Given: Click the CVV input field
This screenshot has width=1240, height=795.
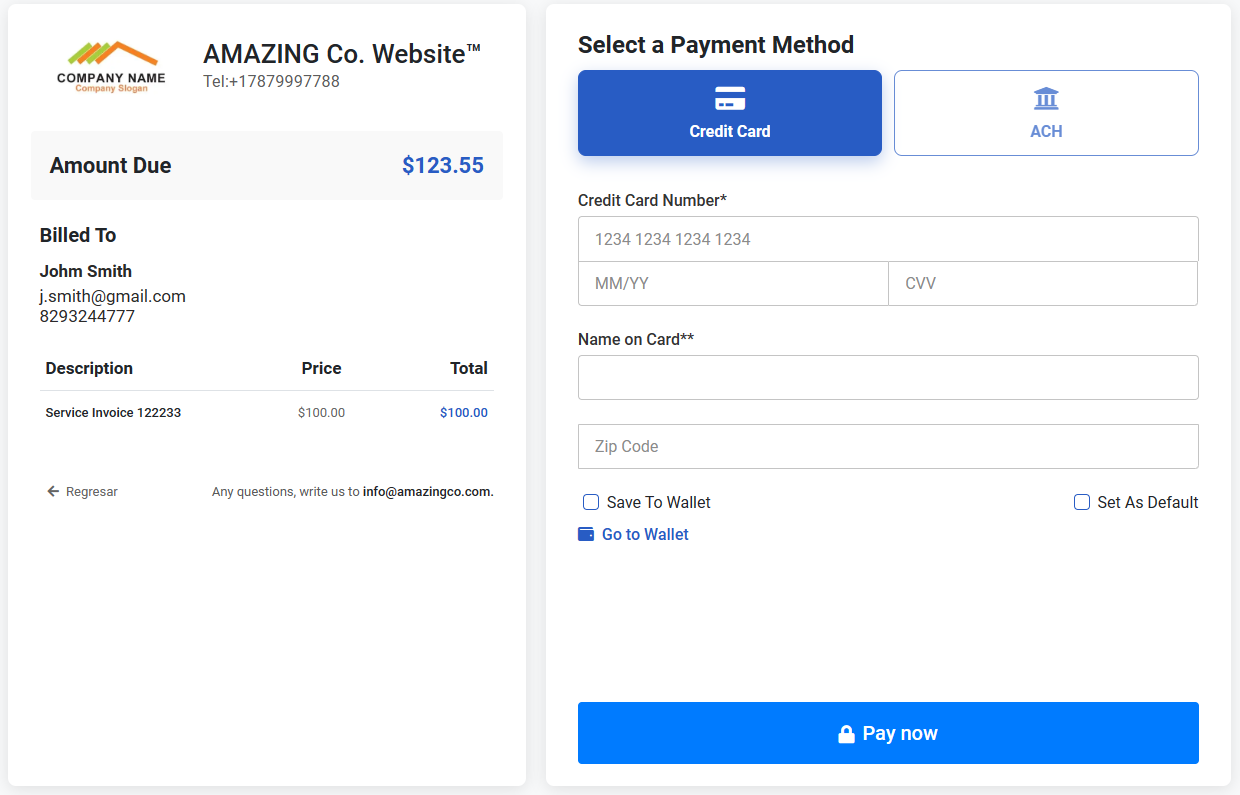Looking at the screenshot, I should [x=1043, y=283].
